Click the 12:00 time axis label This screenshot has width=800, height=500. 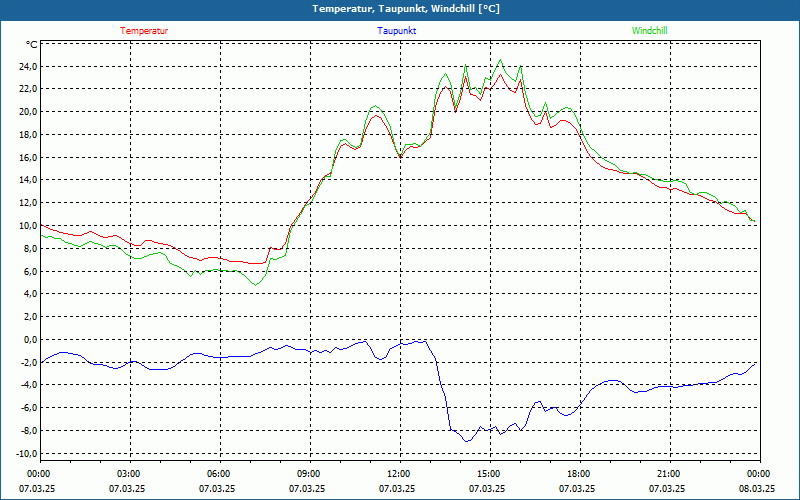point(400,474)
